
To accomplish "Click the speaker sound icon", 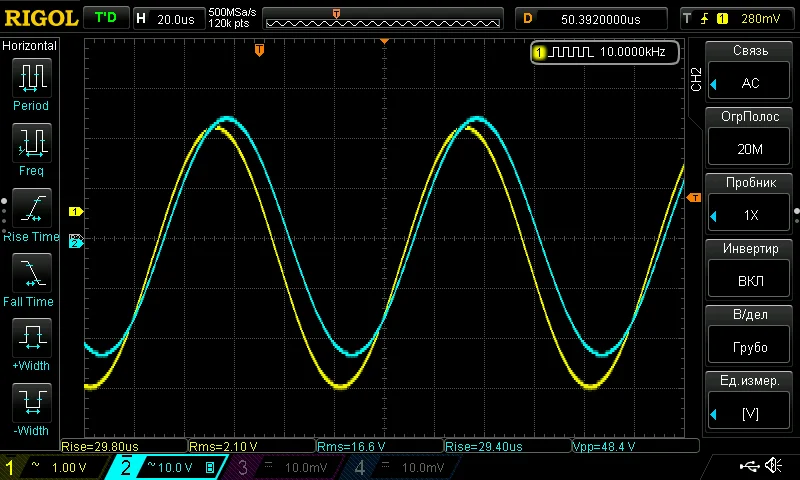I will (x=773, y=465).
